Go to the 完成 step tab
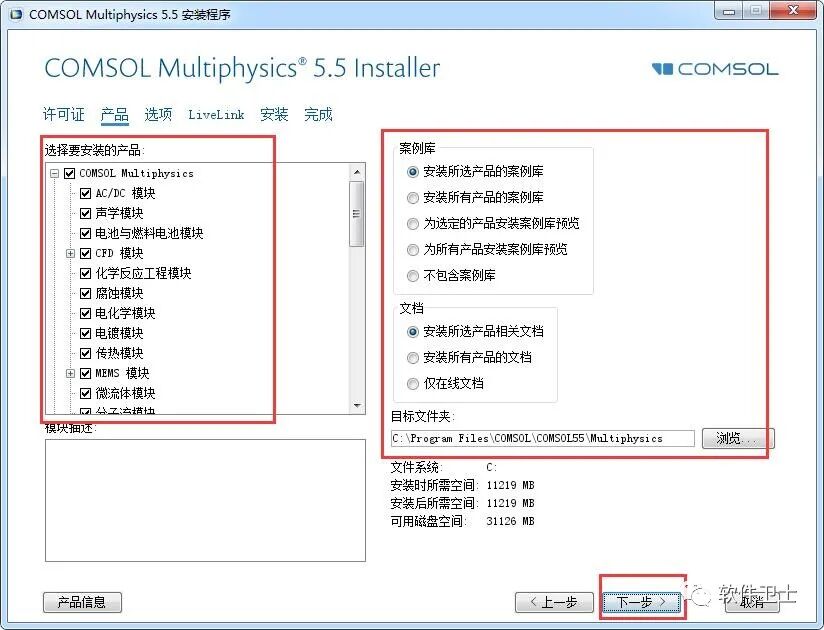 click(x=318, y=114)
